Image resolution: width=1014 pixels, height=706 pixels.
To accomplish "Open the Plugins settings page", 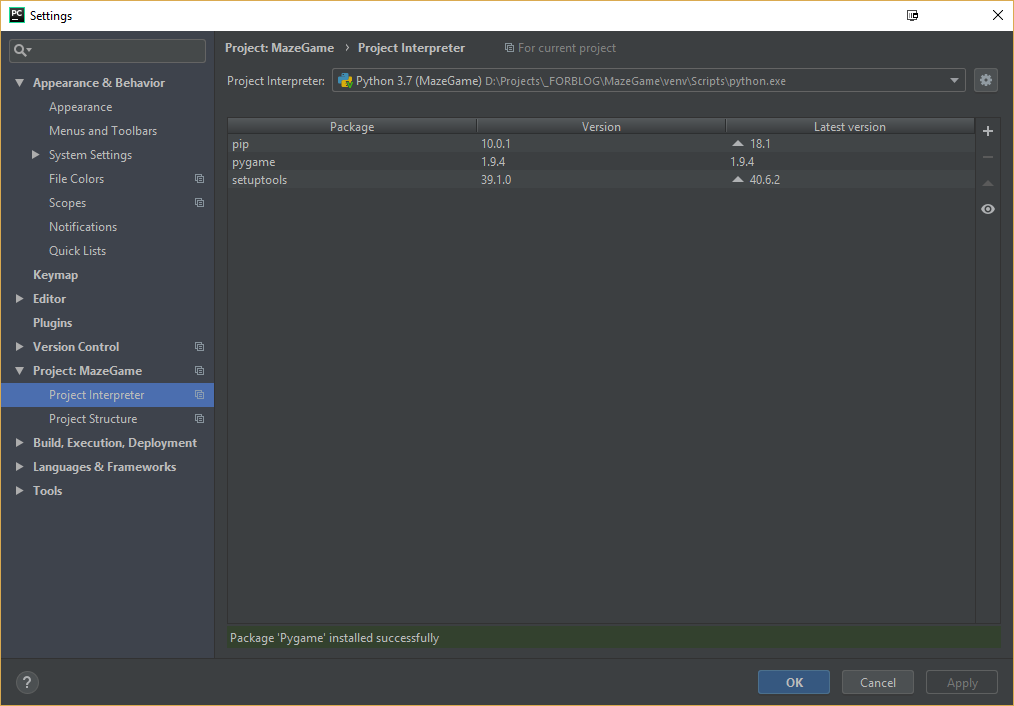I will point(52,323).
